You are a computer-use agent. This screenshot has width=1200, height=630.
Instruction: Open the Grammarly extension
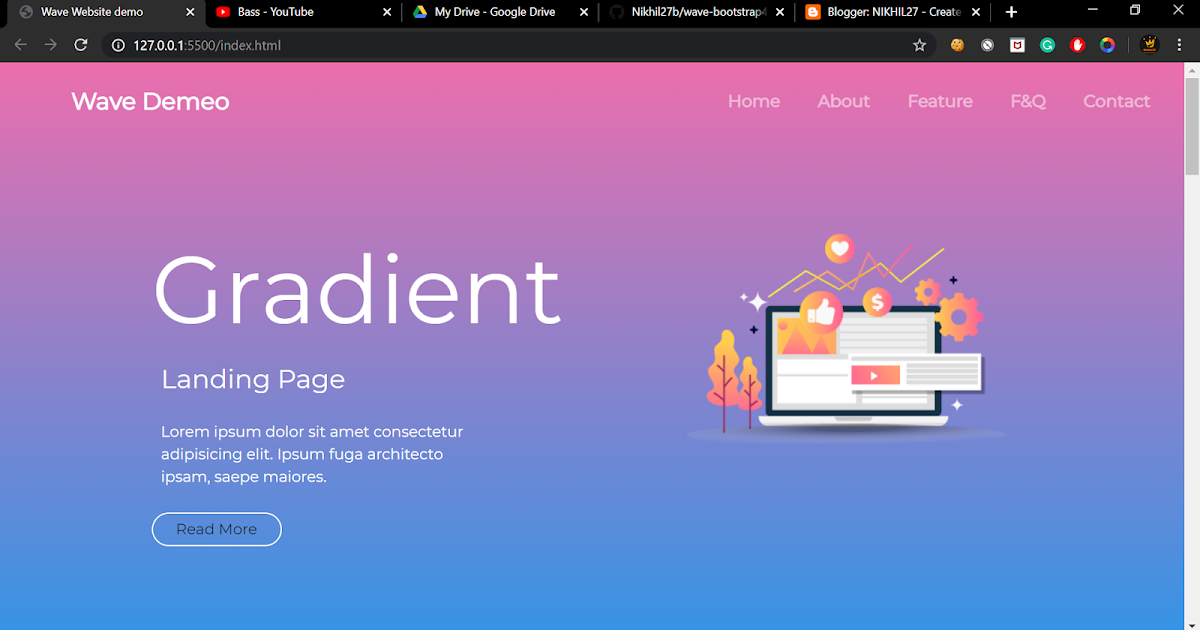pos(1047,45)
